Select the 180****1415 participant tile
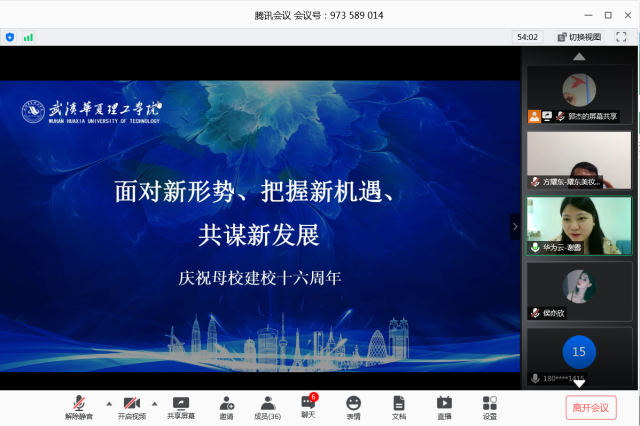The width and height of the screenshot is (640, 426). (x=579, y=357)
